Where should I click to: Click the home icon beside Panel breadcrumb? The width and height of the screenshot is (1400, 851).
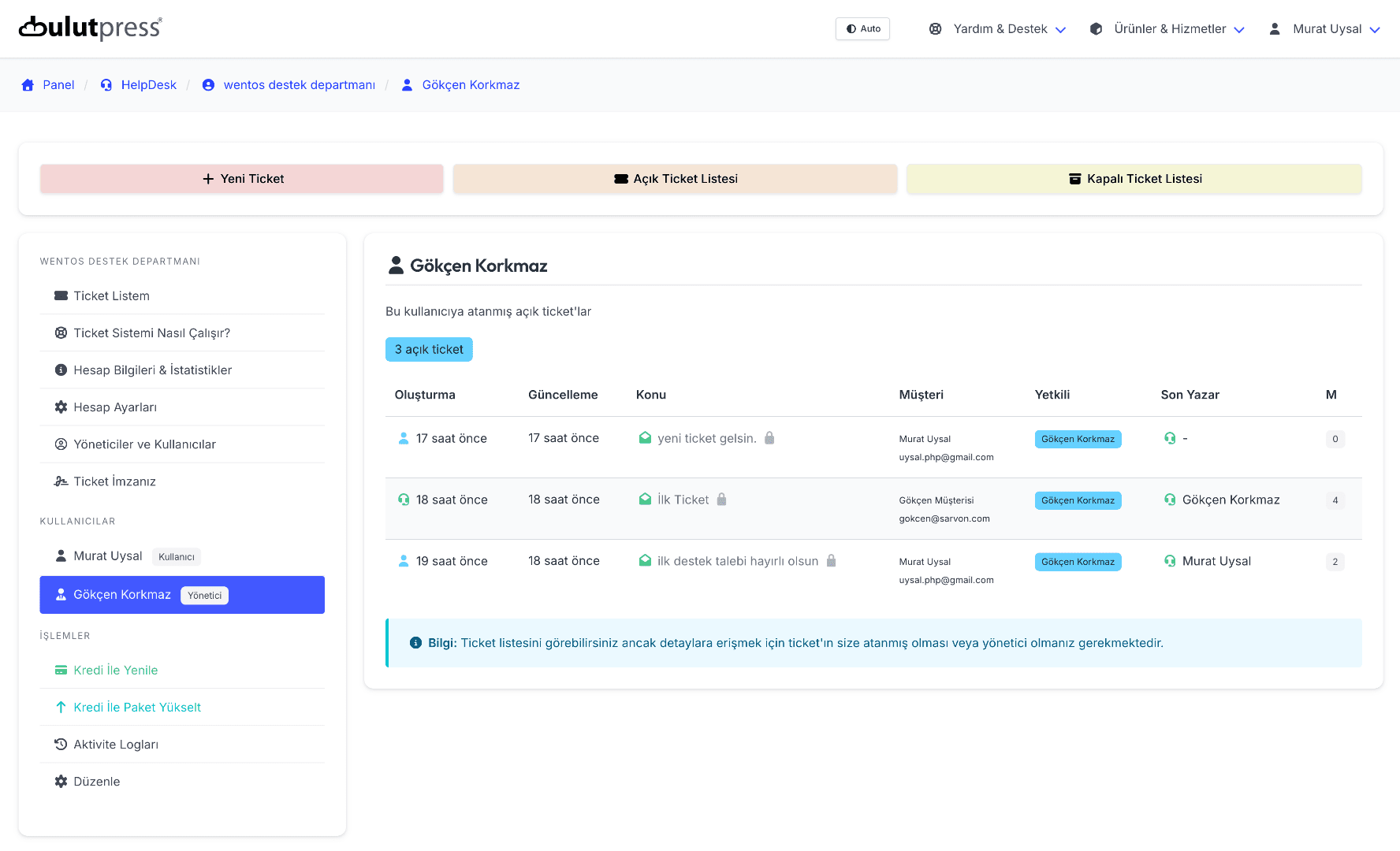coord(28,85)
